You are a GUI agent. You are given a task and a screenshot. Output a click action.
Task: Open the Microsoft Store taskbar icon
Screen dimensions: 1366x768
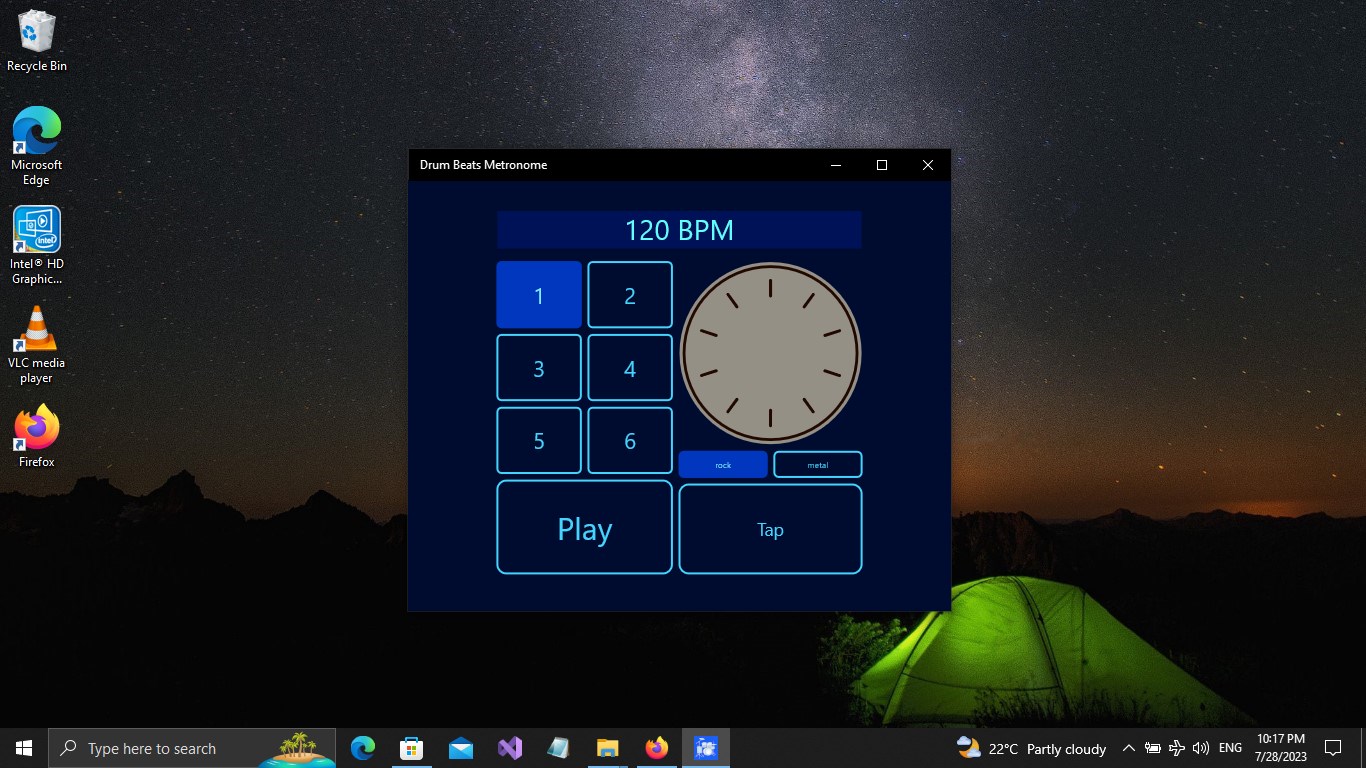pos(411,747)
